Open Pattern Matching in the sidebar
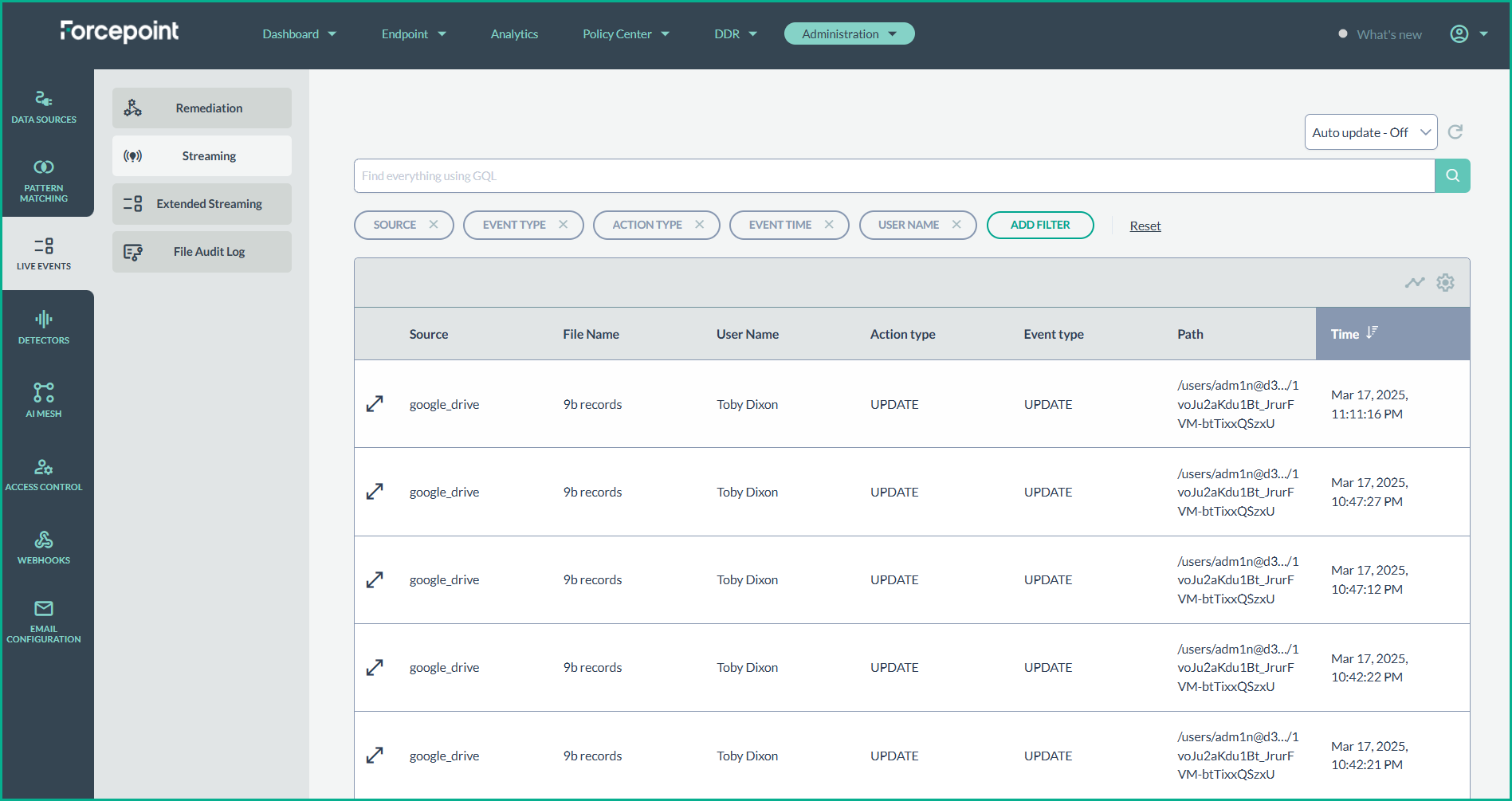Image resolution: width=1512 pixels, height=801 pixels. point(44,180)
